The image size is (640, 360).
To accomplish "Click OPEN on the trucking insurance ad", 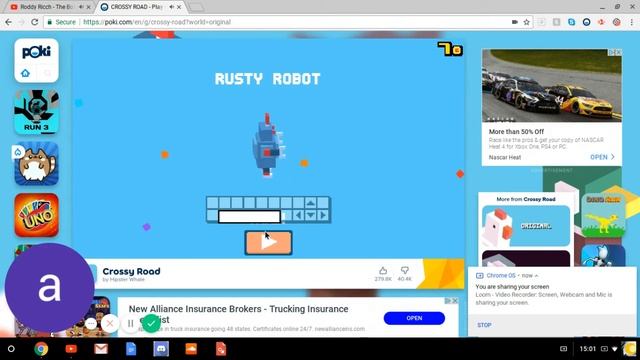I will point(414,318).
